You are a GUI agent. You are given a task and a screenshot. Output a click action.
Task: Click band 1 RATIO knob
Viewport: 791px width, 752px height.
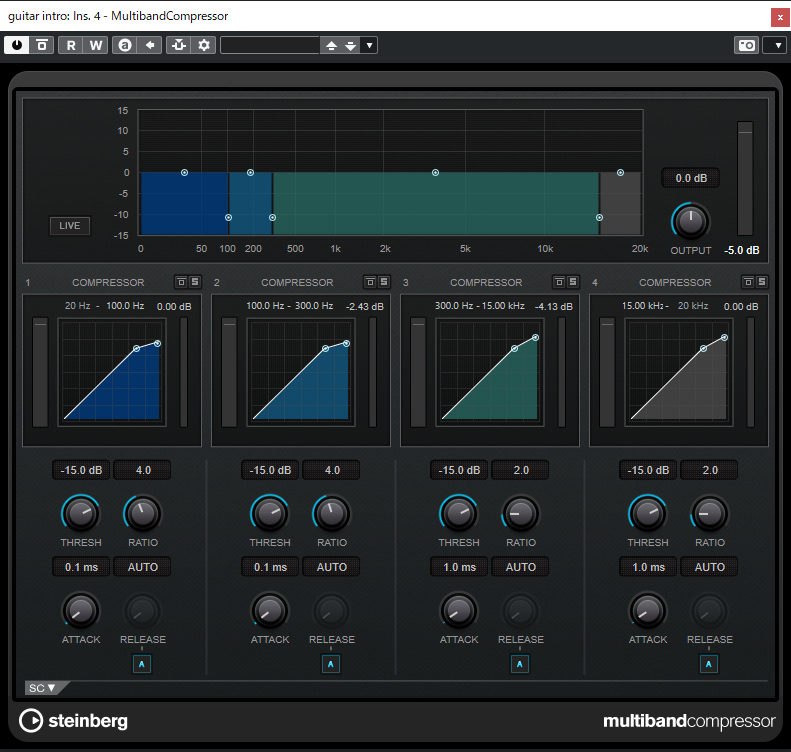coord(143,514)
